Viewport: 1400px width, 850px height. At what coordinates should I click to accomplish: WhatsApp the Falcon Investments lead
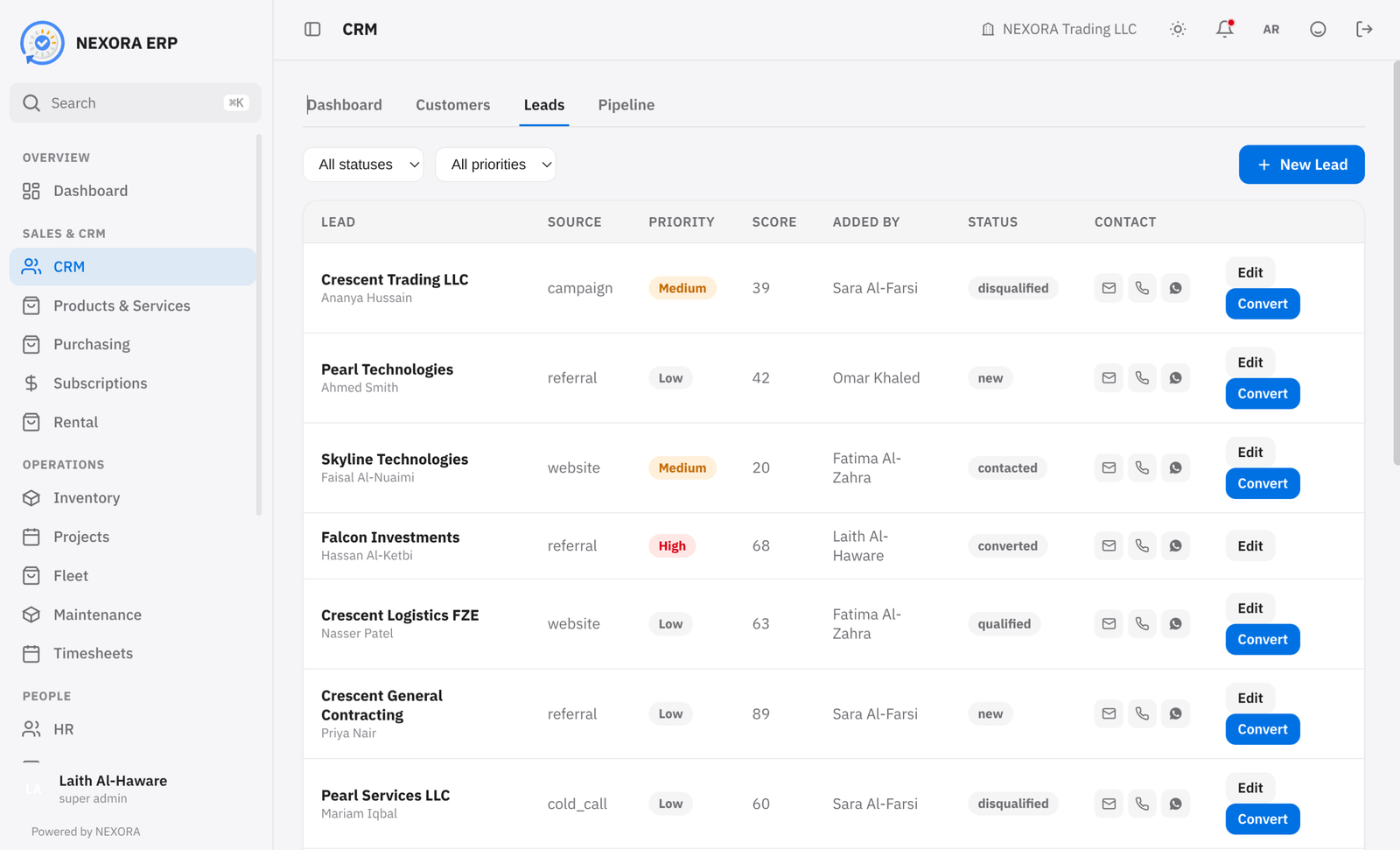click(x=1175, y=545)
